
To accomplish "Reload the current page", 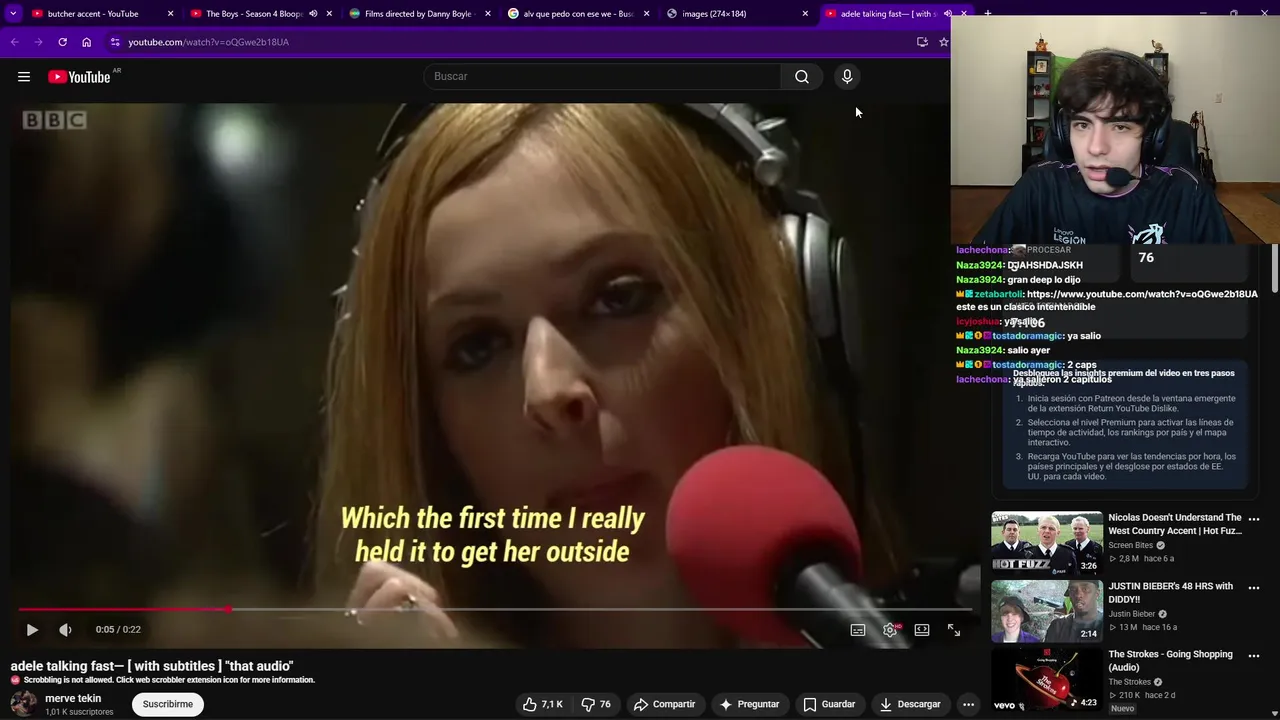I will [62, 42].
